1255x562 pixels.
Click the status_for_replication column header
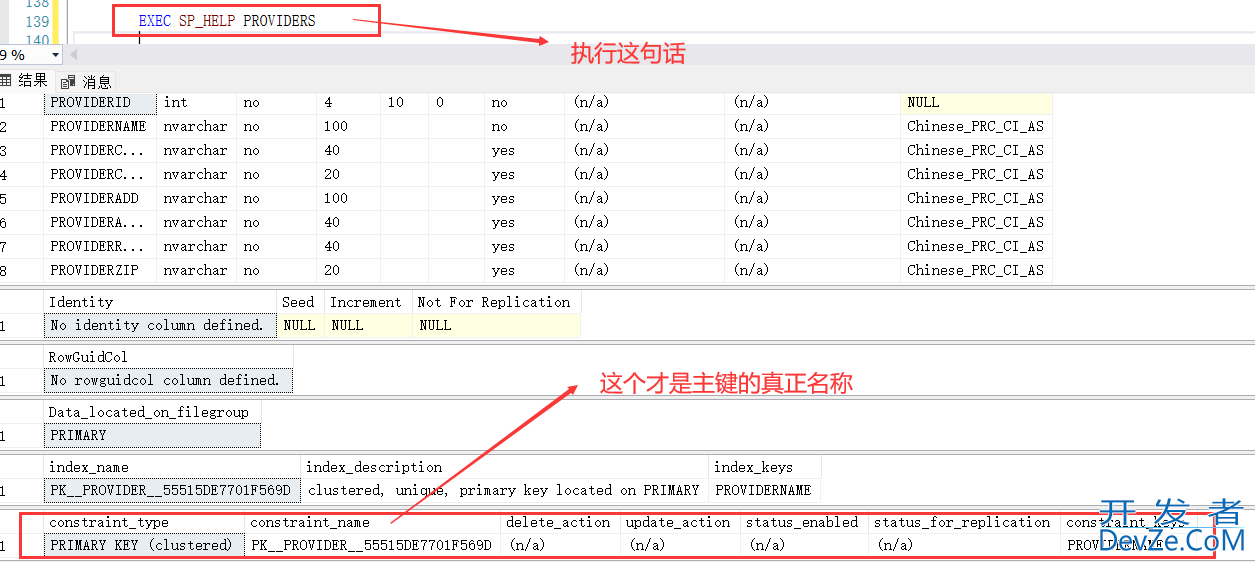(x=964, y=522)
